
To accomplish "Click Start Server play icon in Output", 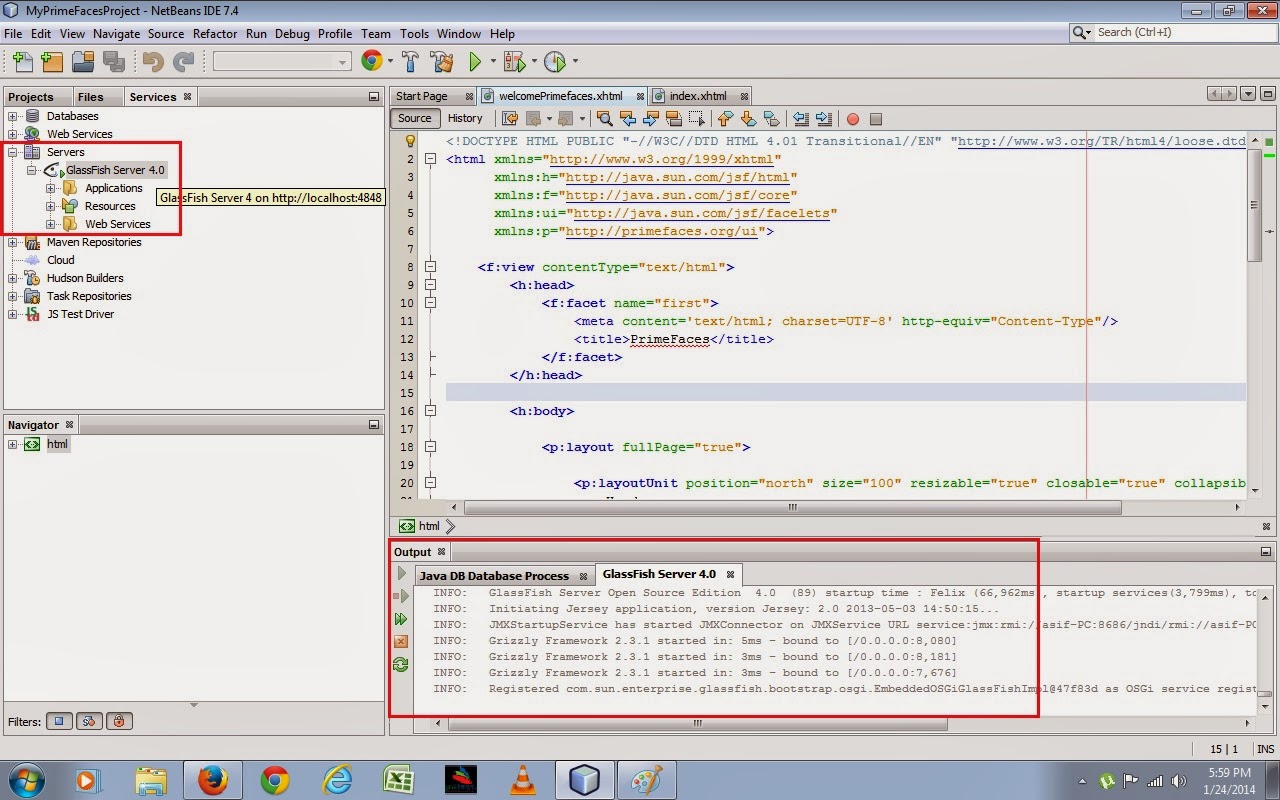I will click(401, 574).
